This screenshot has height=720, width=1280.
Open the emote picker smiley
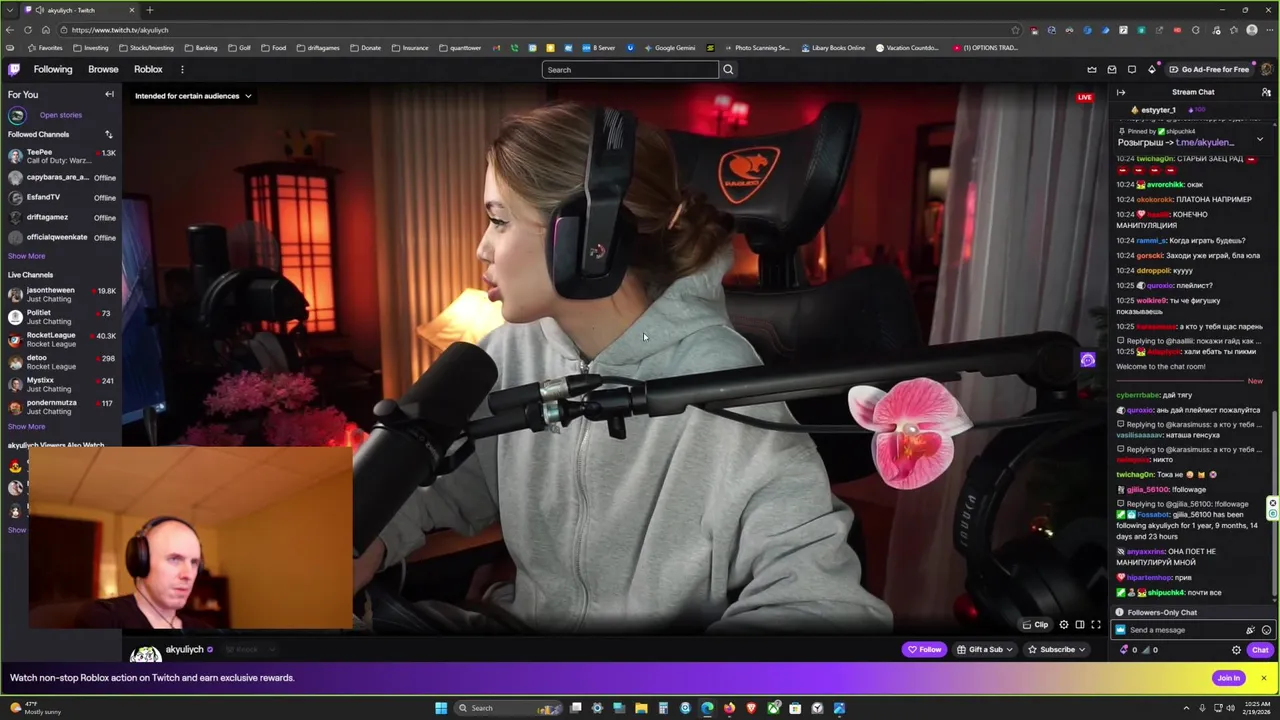pyautogui.click(x=1266, y=630)
